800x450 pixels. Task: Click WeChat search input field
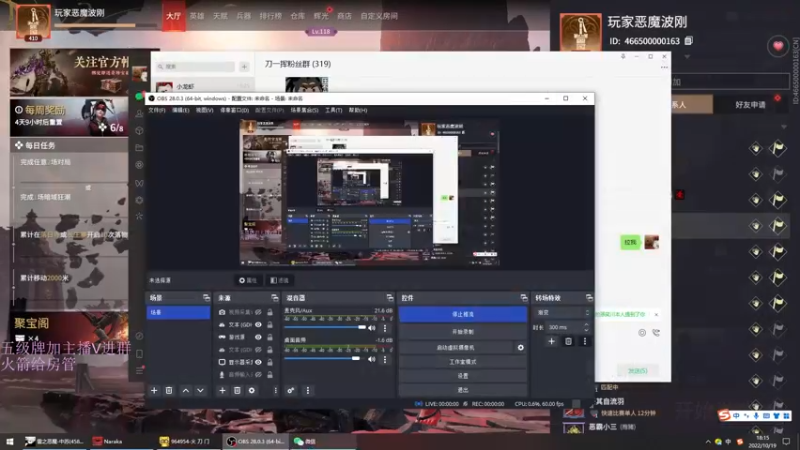tap(195, 66)
